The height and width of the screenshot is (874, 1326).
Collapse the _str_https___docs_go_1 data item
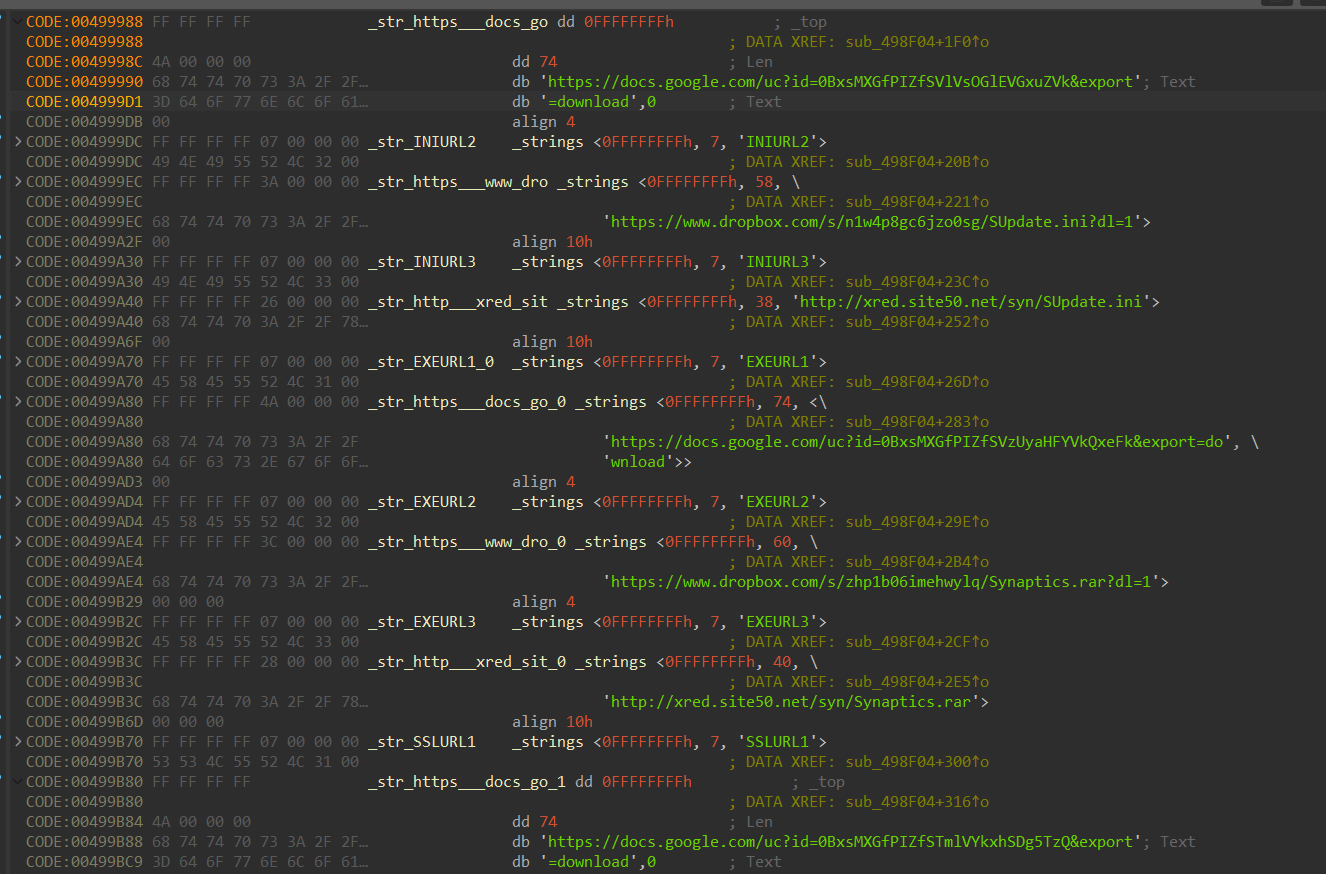tap(17, 781)
